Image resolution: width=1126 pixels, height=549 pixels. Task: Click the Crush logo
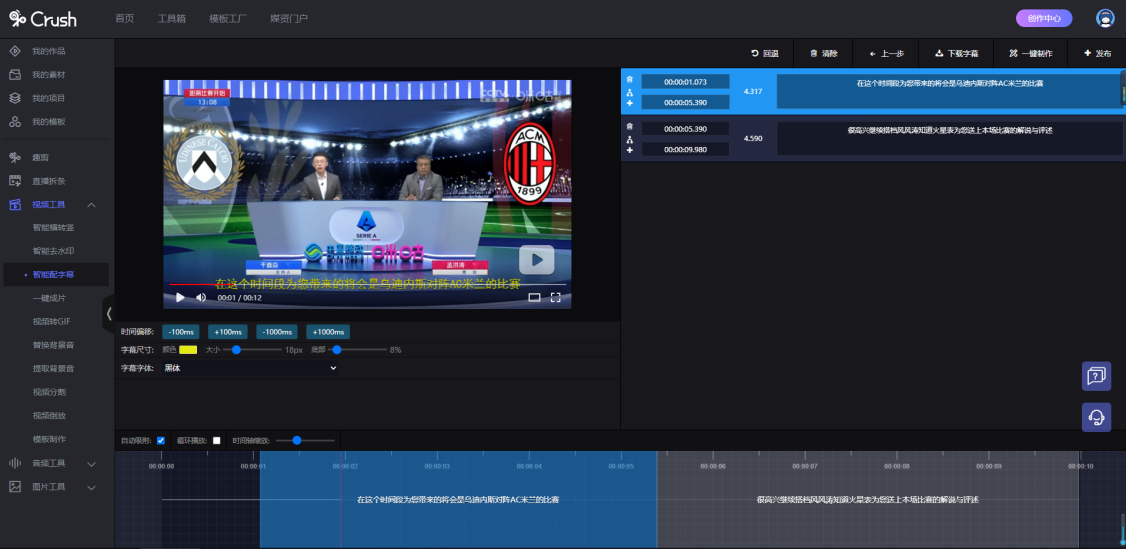[x=42, y=19]
